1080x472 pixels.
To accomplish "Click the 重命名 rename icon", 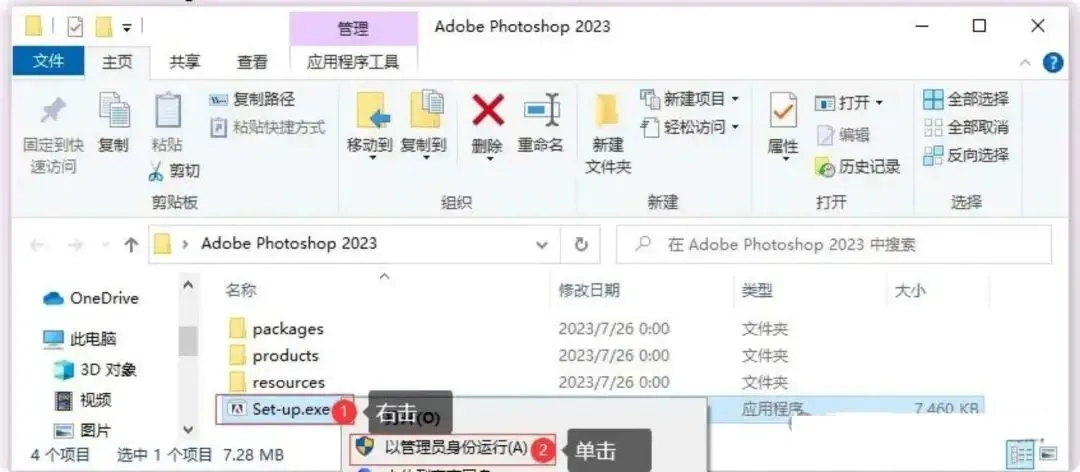I will (x=541, y=110).
